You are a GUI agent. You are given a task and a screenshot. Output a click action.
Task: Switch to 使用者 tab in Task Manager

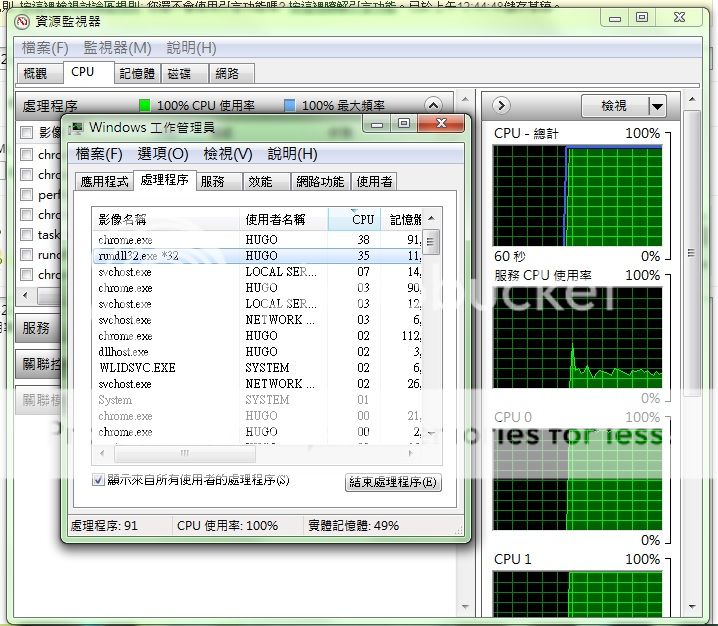[374, 182]
